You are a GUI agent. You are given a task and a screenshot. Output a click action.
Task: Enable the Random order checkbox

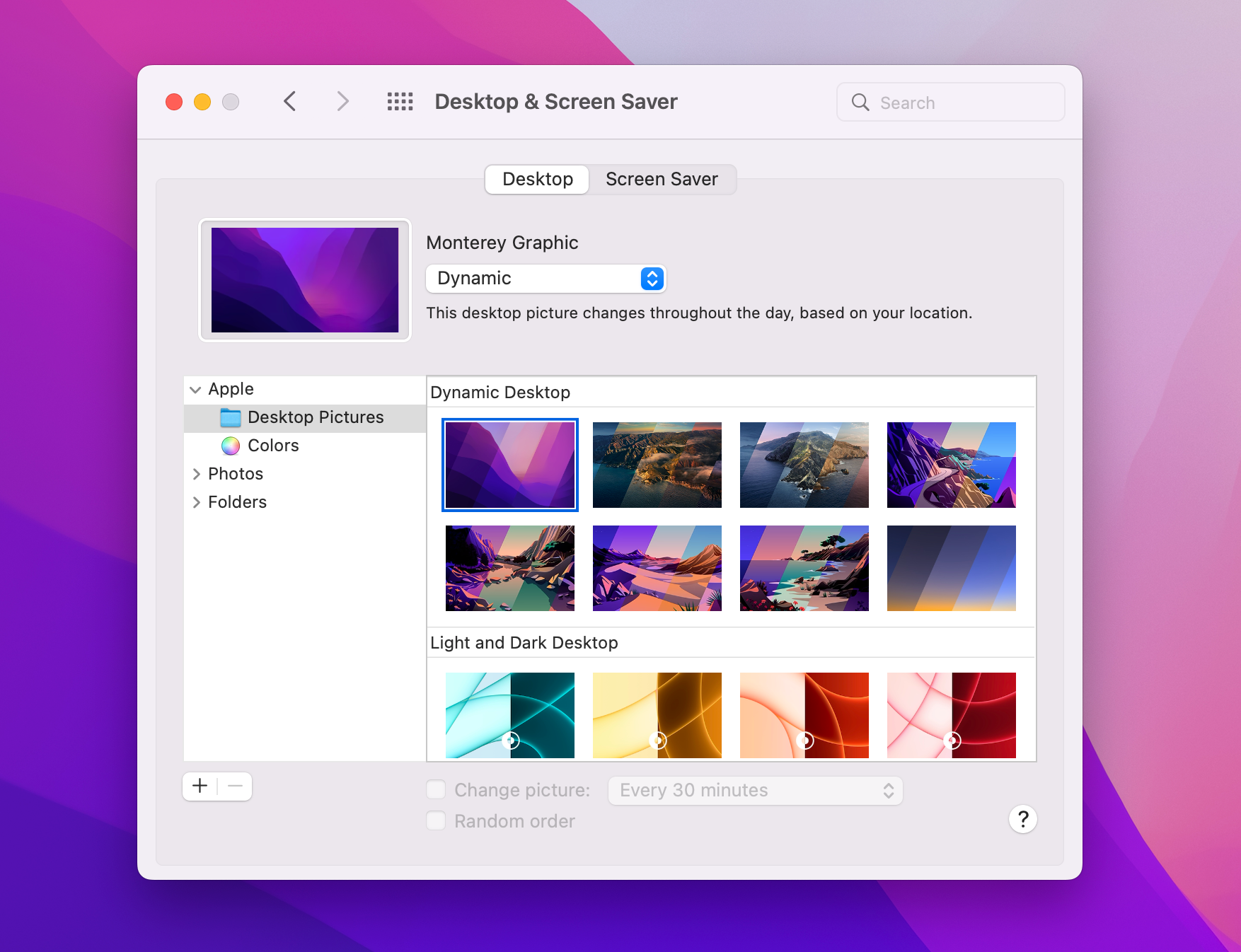pyautogui.click(x=436, y=821)
